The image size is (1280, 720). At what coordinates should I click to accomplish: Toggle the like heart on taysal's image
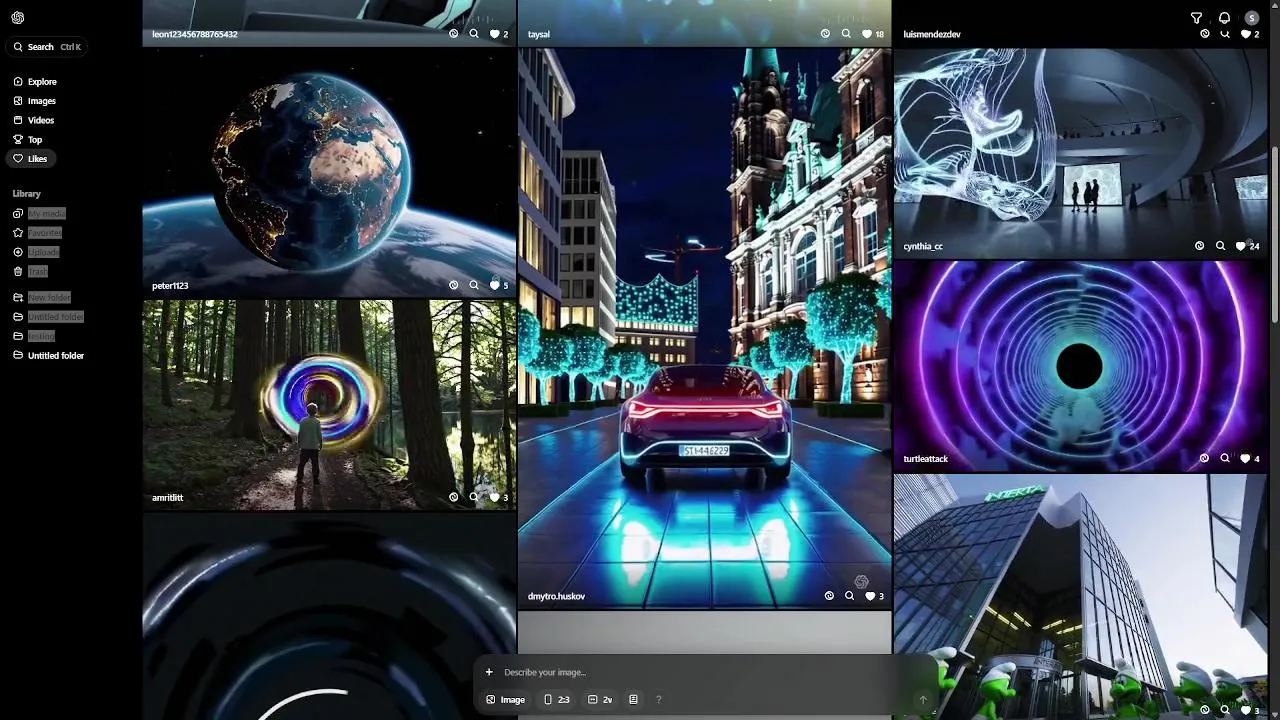pos(866,34)
